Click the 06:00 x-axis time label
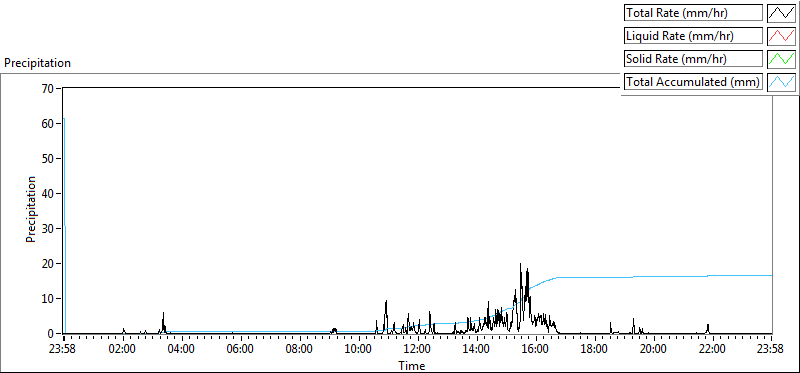This screenshot has width=800, height=373. click(x=240, y=350)
